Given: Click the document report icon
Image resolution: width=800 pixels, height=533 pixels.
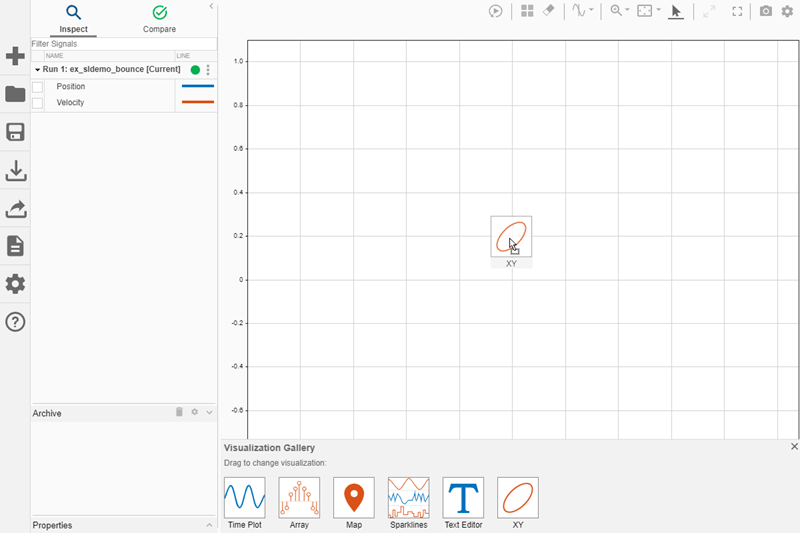Looking at the screenshot, I should (x=15, y=246).
